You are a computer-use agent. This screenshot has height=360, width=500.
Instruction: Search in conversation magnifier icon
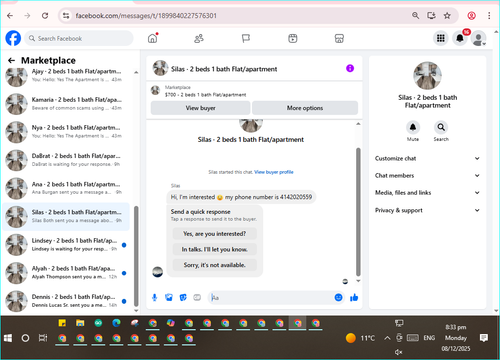pos(441,127)
